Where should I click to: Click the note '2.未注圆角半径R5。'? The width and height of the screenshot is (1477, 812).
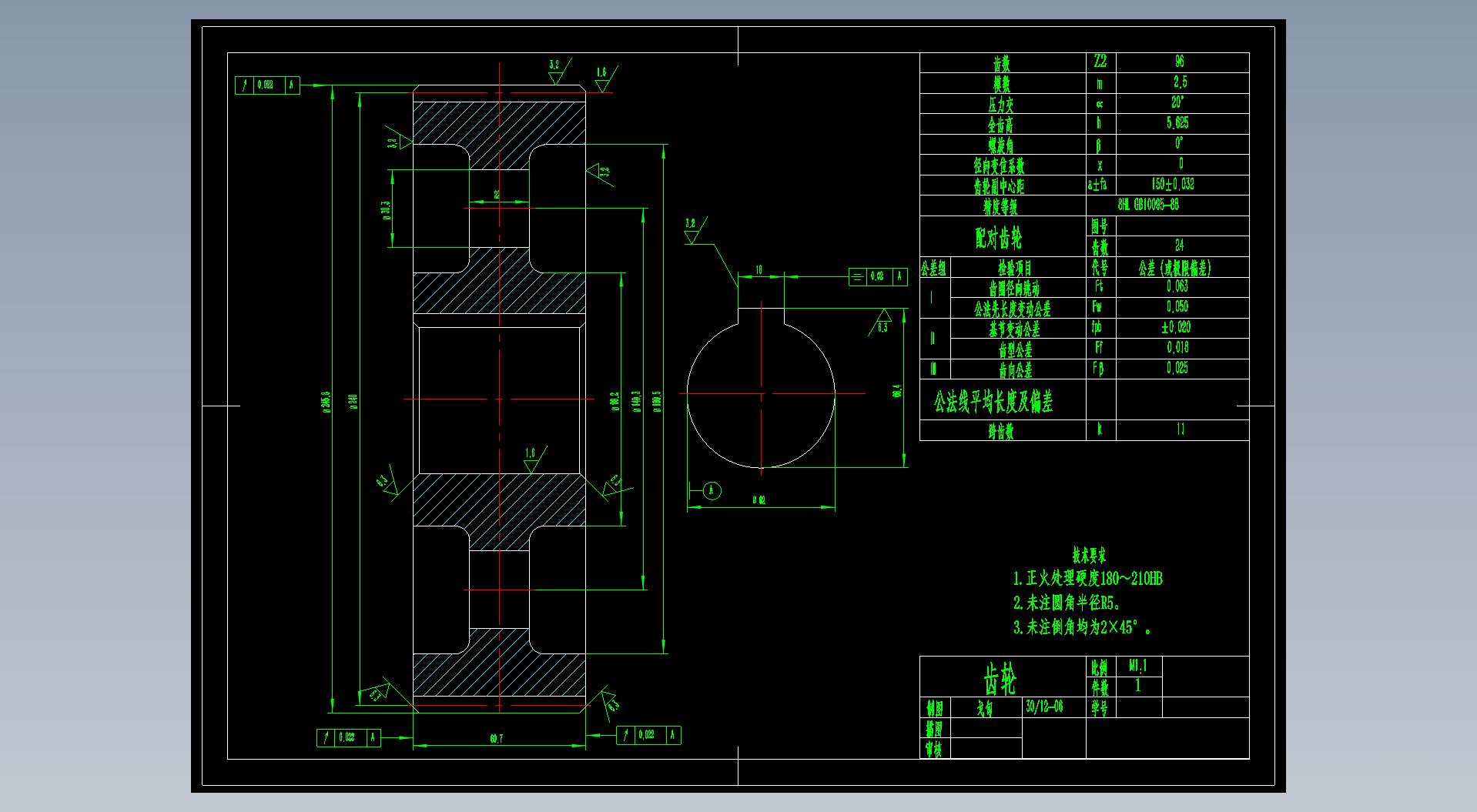[x=1067, y=603]
